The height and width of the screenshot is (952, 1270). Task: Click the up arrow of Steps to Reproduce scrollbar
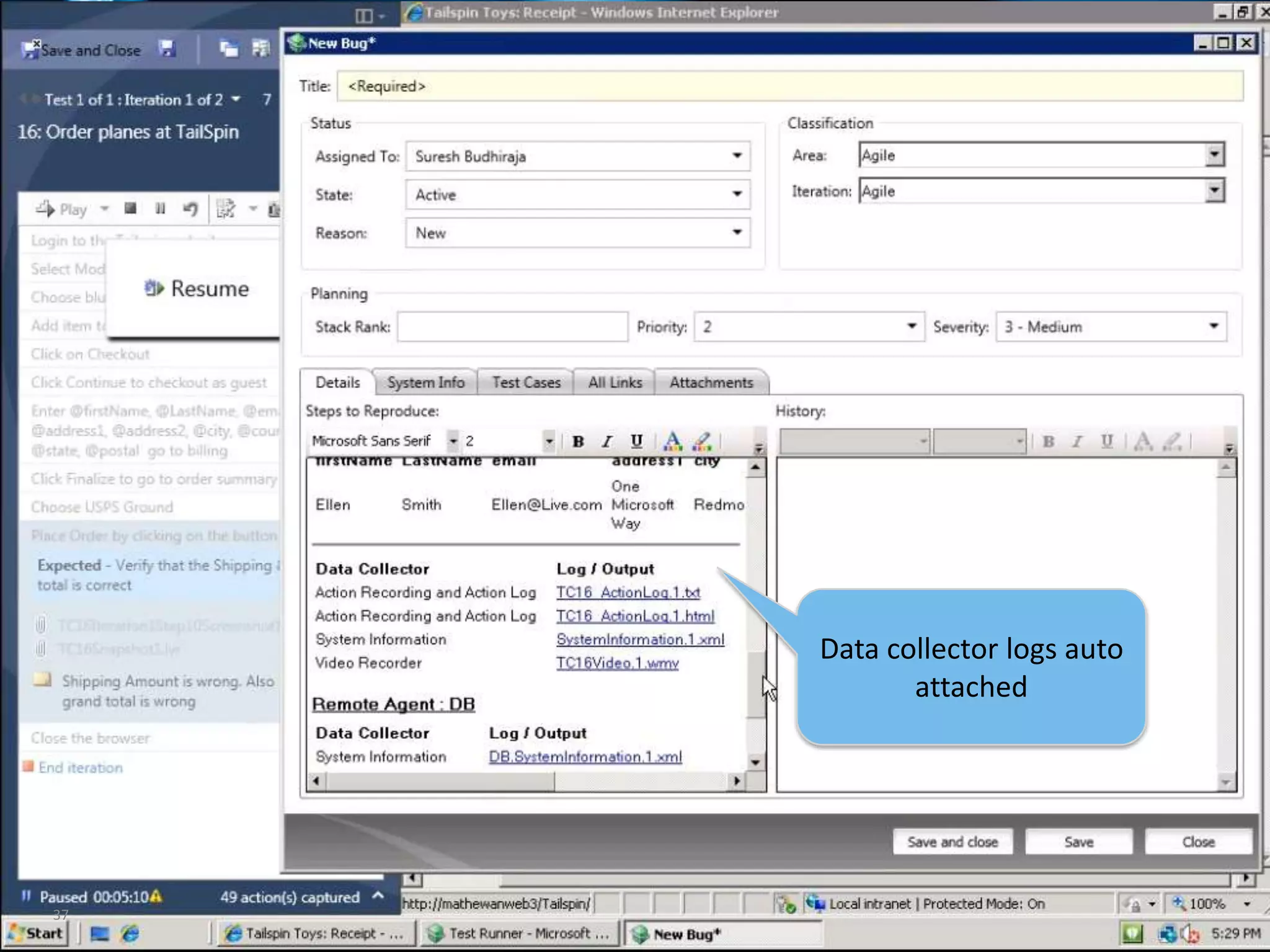click(755, 468)
